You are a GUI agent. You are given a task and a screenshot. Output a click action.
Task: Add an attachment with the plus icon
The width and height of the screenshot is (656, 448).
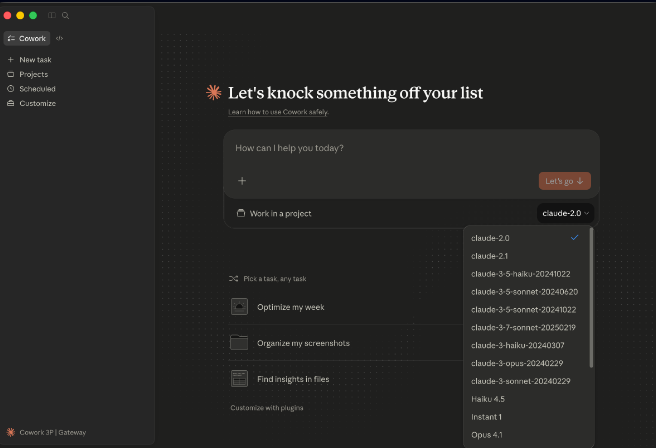coord(242,181)
